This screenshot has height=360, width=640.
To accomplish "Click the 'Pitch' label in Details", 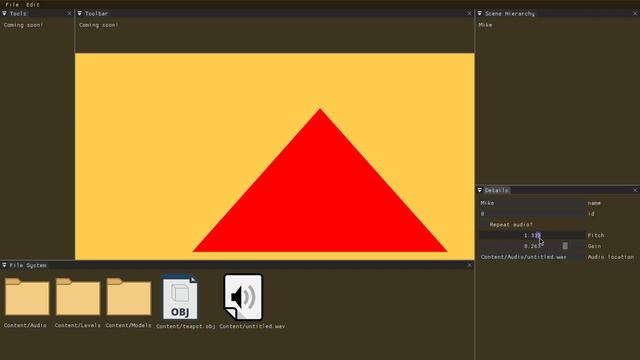I will click(x=596, y=236).
